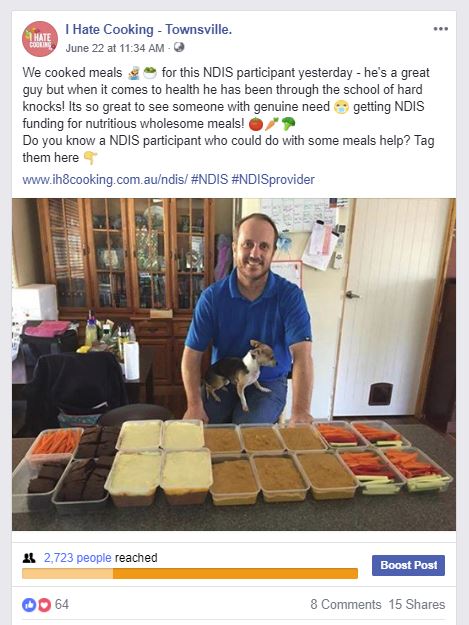The height and width of the screenshot is (625, 469).
Task: Open the post photo of meals
Action: click(234, 364)
